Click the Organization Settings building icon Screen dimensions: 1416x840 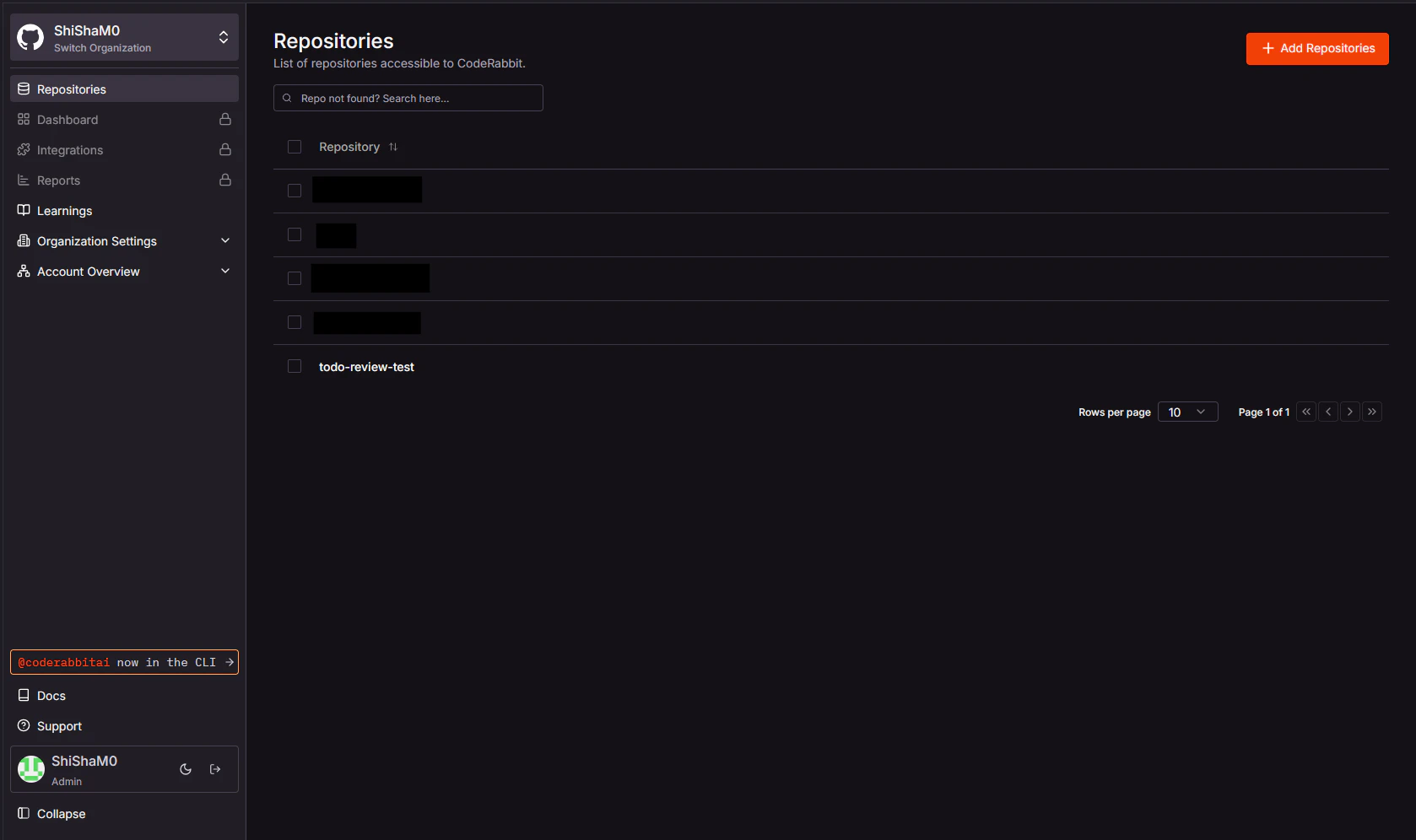(24, 240)
